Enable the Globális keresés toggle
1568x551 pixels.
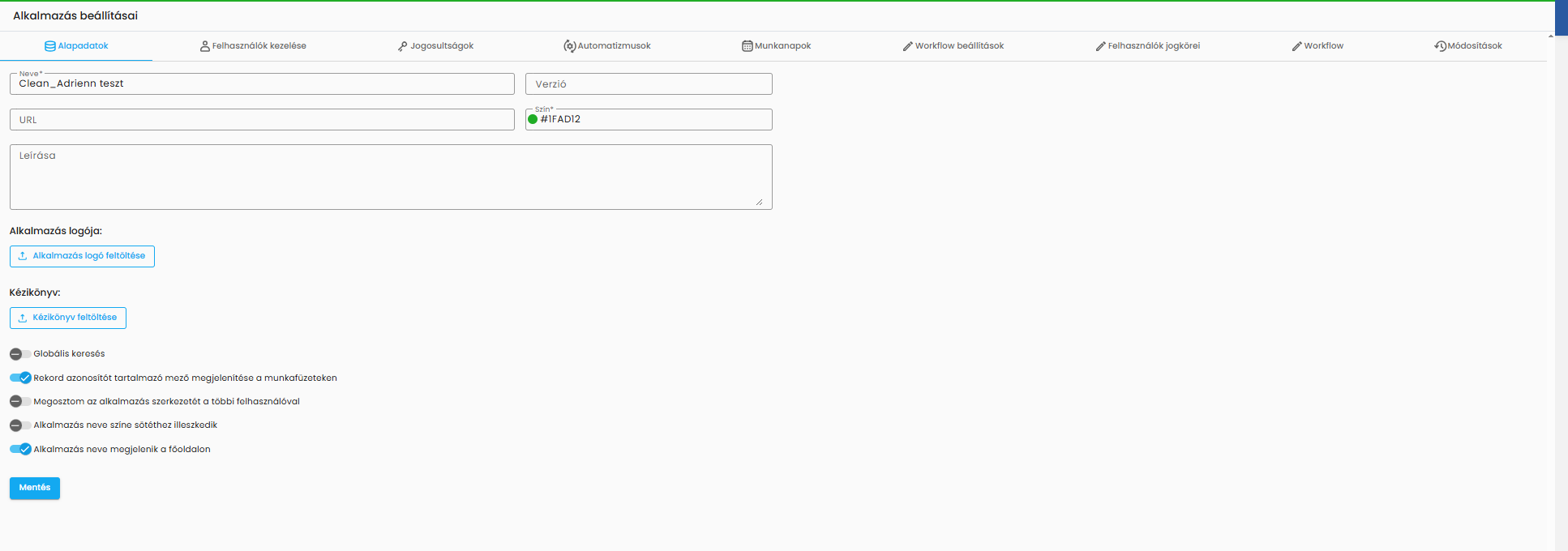click(x=20, y=354)
